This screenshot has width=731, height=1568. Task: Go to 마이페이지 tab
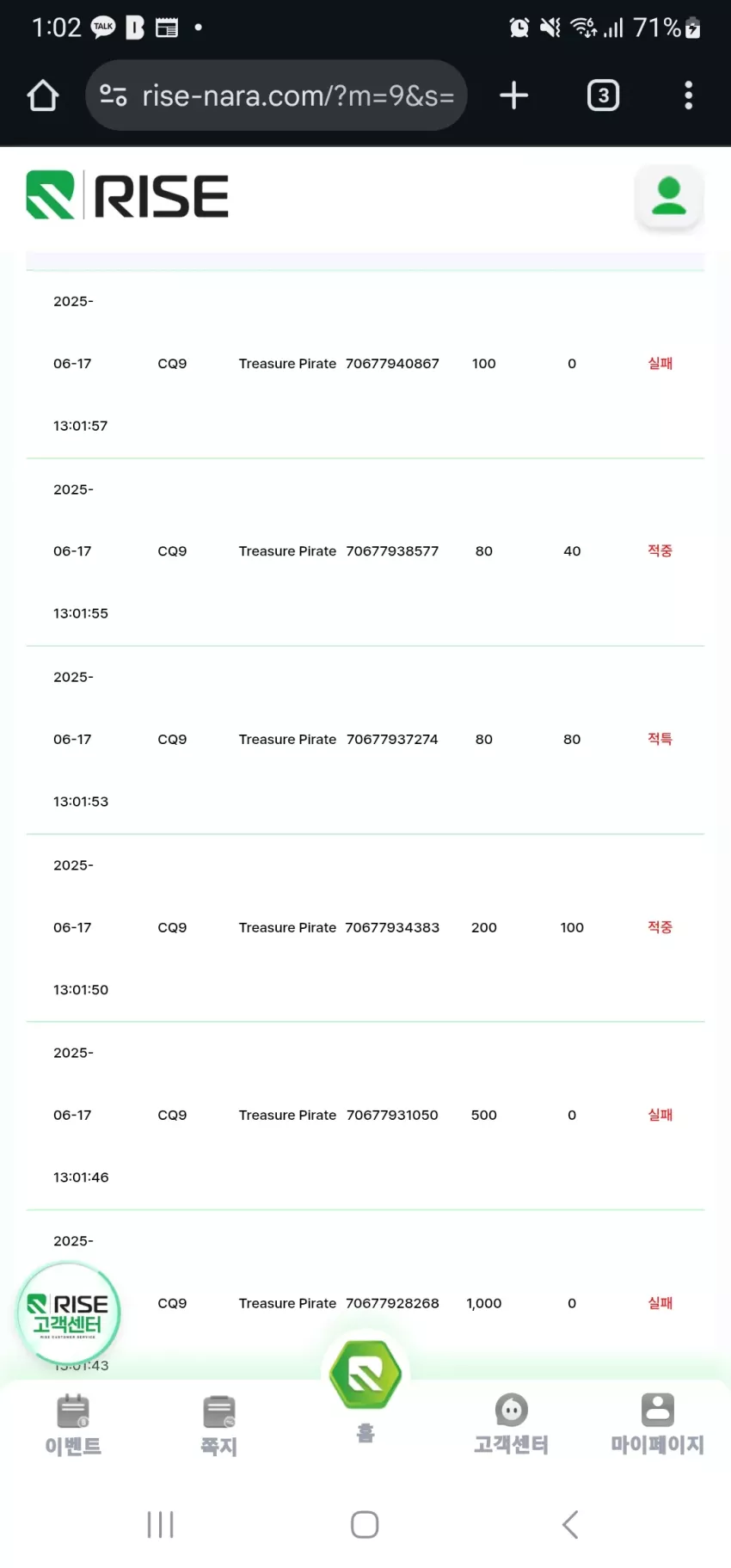pyautogui.click(x=658, y=1425)
